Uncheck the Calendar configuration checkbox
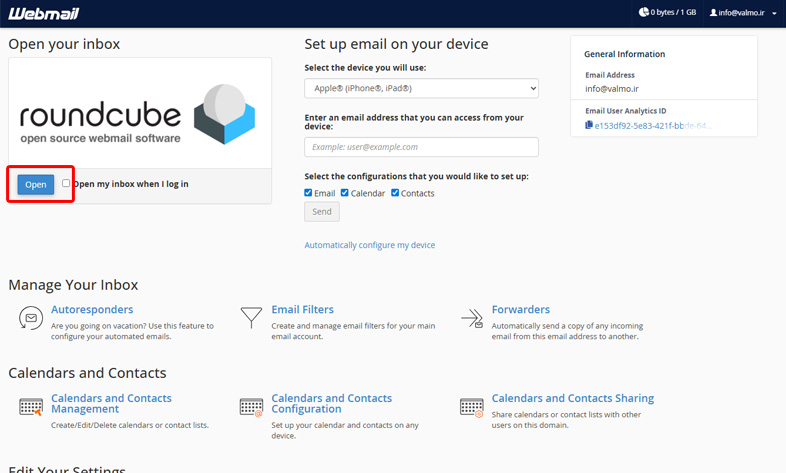Image resolution: width=786 pixels, height=473 pixels. pos(345,193)
